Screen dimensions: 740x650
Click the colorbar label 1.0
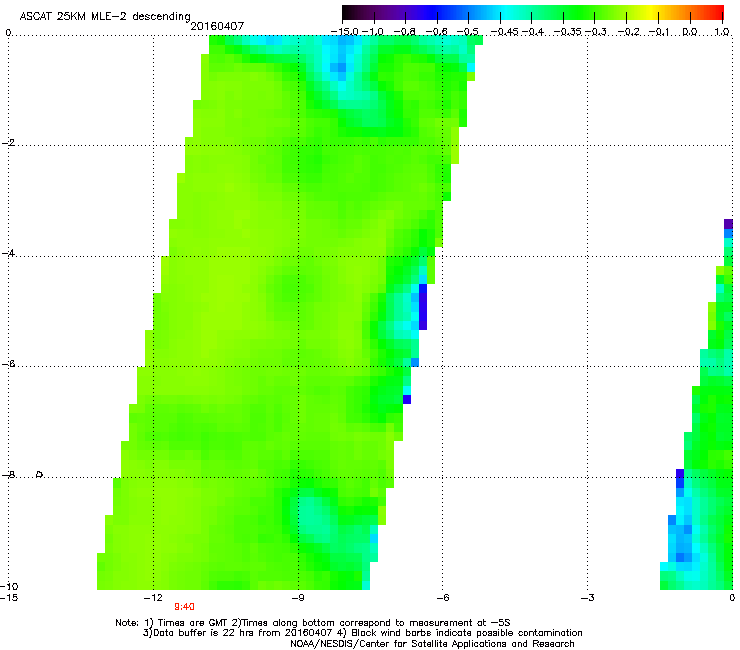point(722,32)
